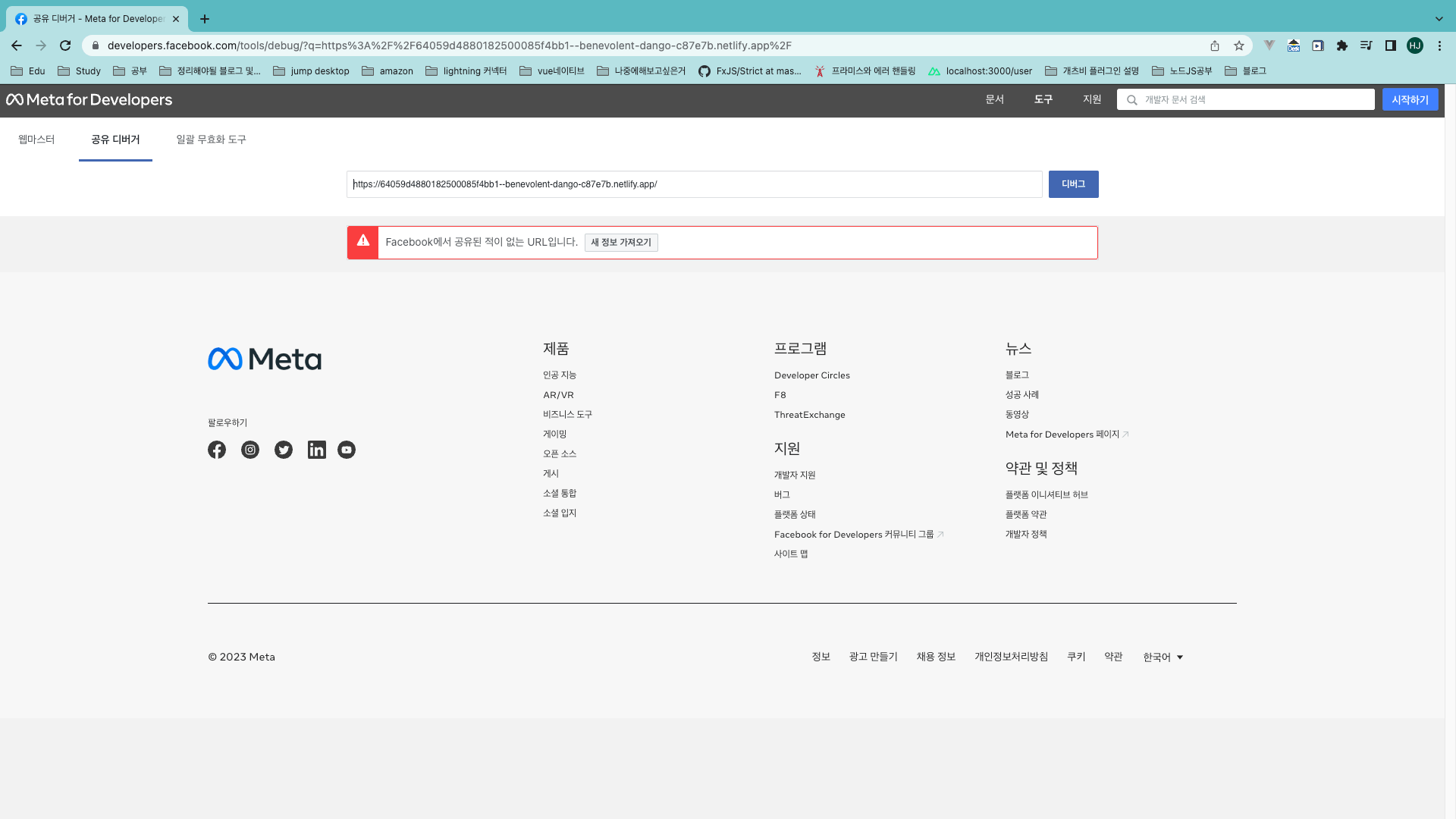The height and width of the screenshot is (819, 1456).
Task: Click the search magnifier icon in header
Action: (1132, 100)
